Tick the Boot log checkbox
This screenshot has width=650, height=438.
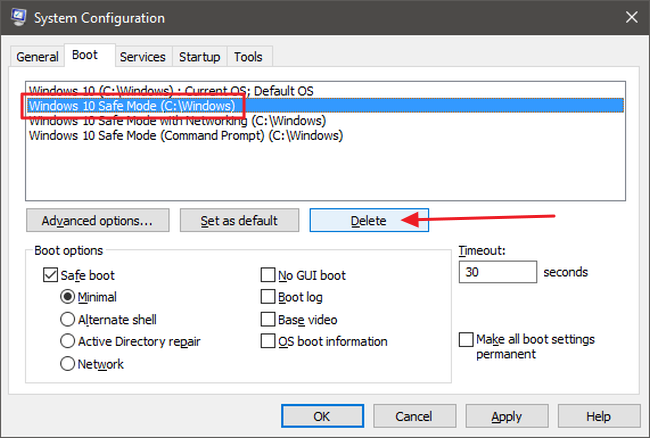click(268, 297)
